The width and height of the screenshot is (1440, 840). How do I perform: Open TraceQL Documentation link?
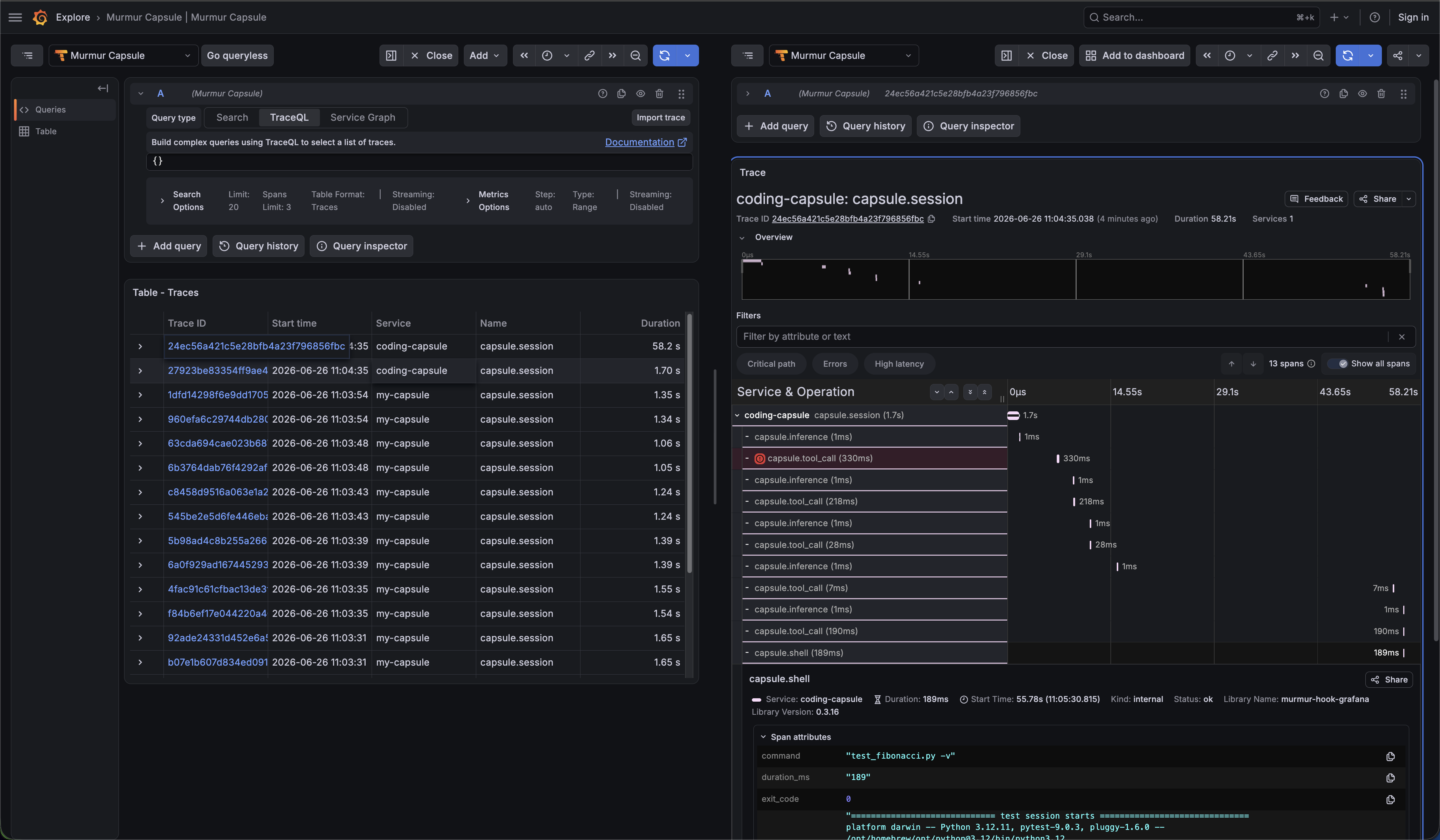pyautogui.click(x=645, y=142)
